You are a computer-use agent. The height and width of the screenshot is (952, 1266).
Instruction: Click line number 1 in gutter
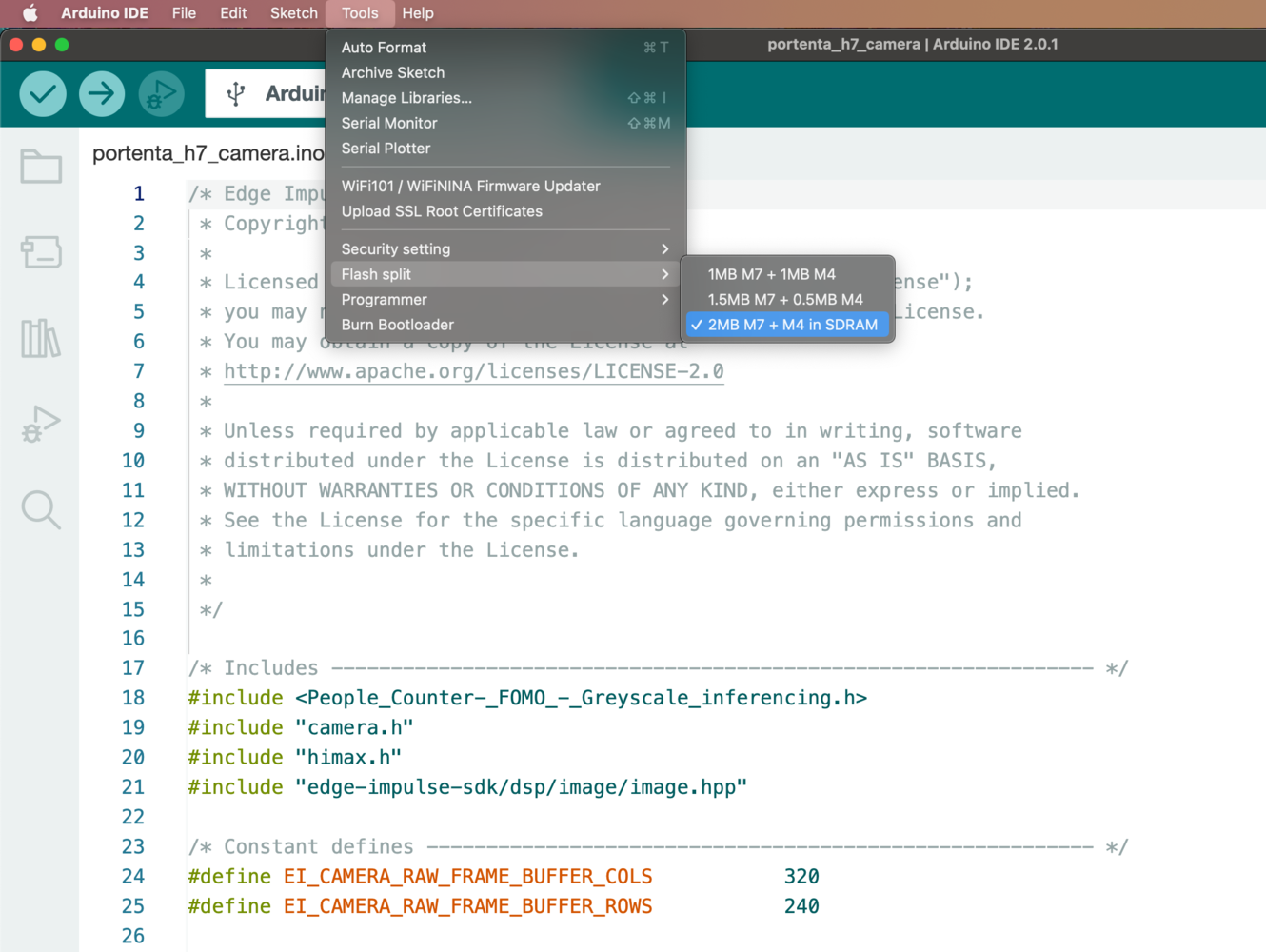tap(139, 193)
